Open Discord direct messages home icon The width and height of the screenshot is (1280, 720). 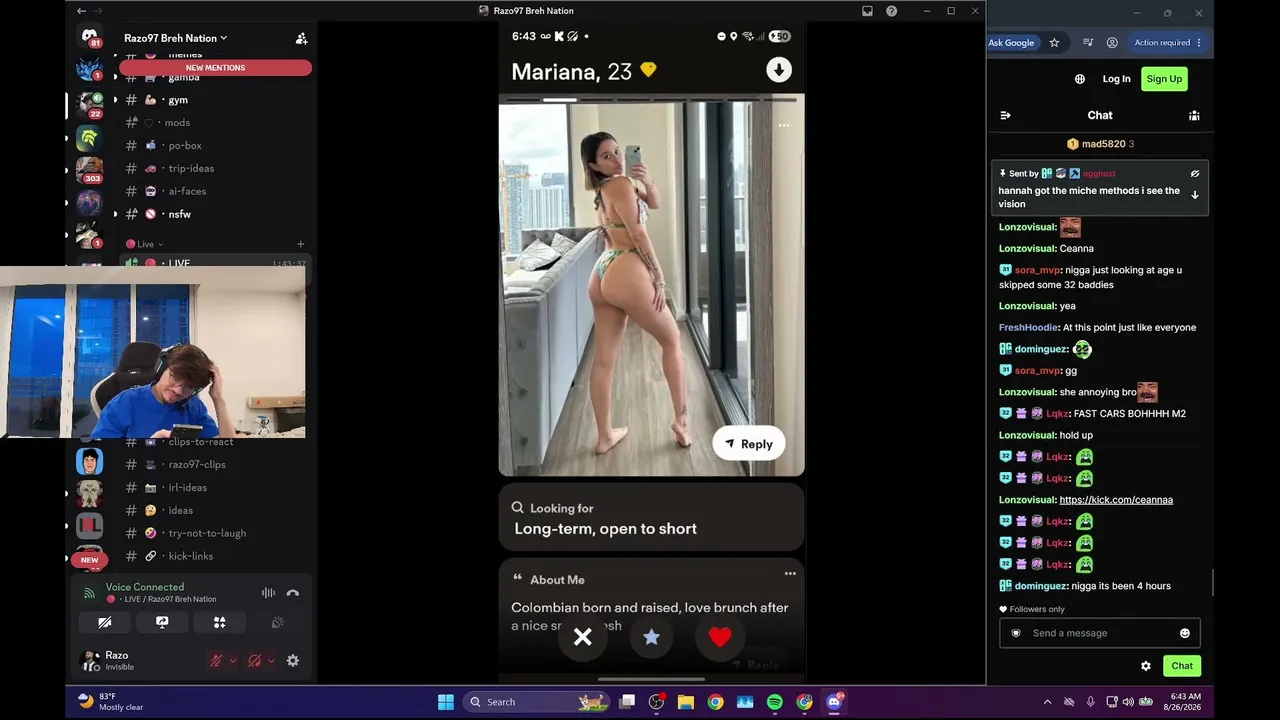click(90, 38)
